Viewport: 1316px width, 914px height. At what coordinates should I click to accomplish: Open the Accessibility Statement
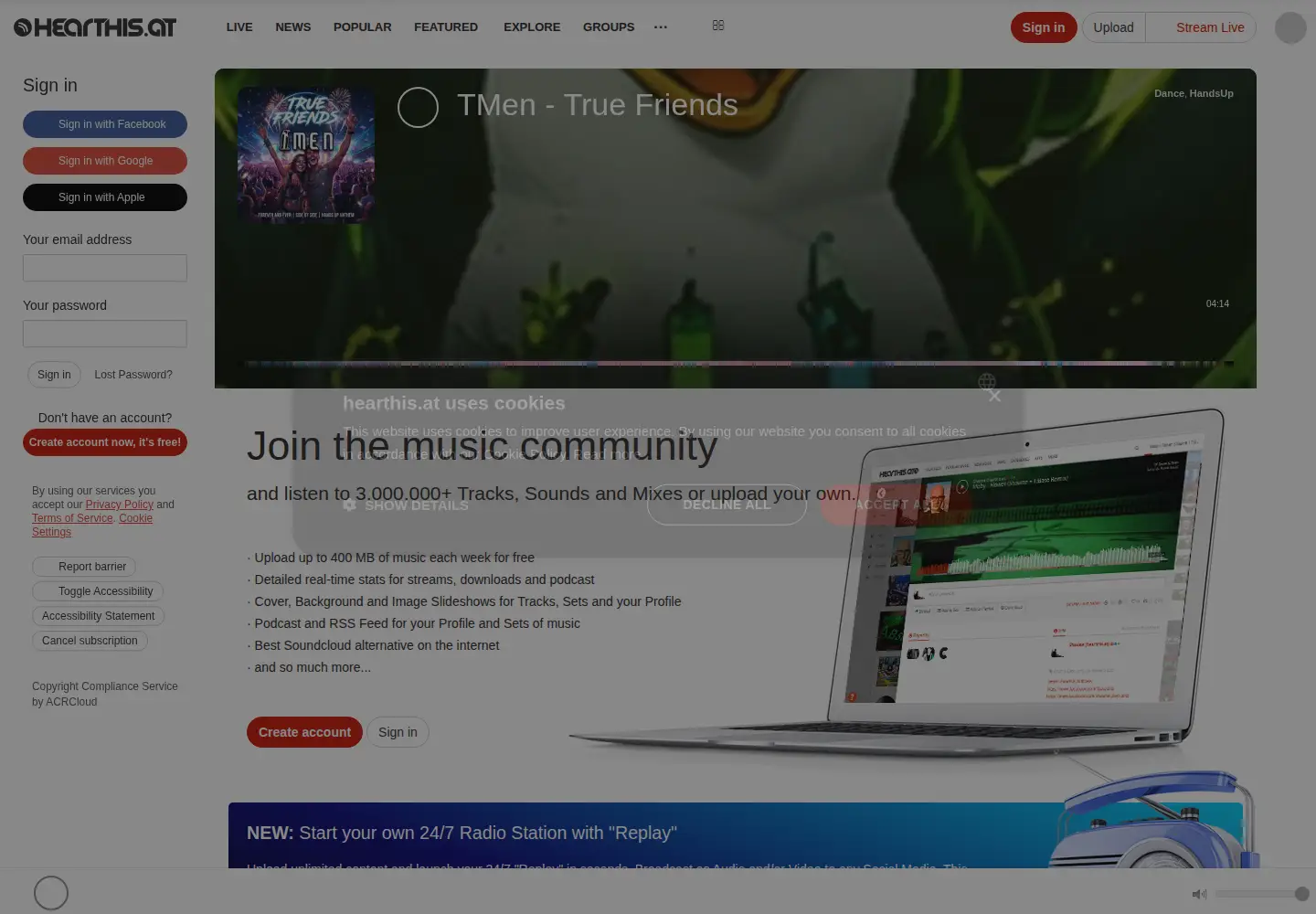[99, 616]
